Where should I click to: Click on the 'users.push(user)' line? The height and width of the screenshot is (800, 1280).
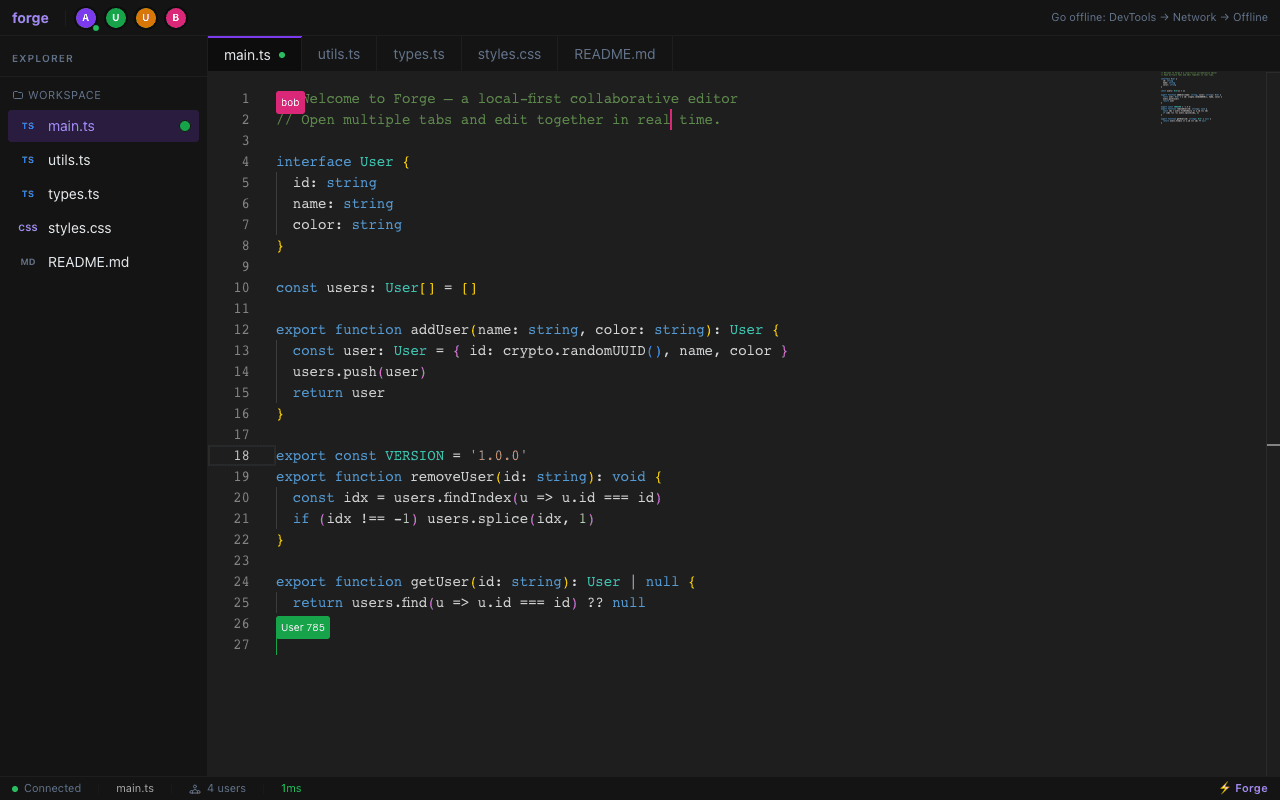pos(360,372)
